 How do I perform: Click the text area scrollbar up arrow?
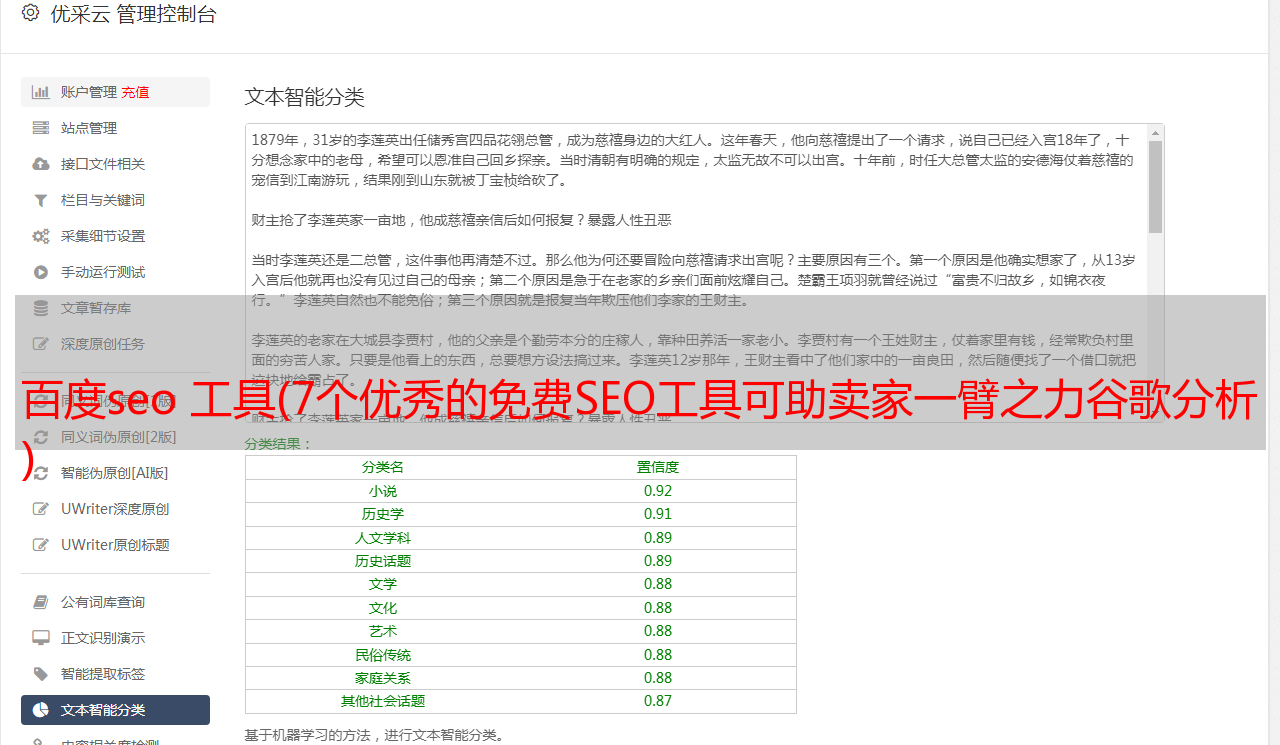1155,133
